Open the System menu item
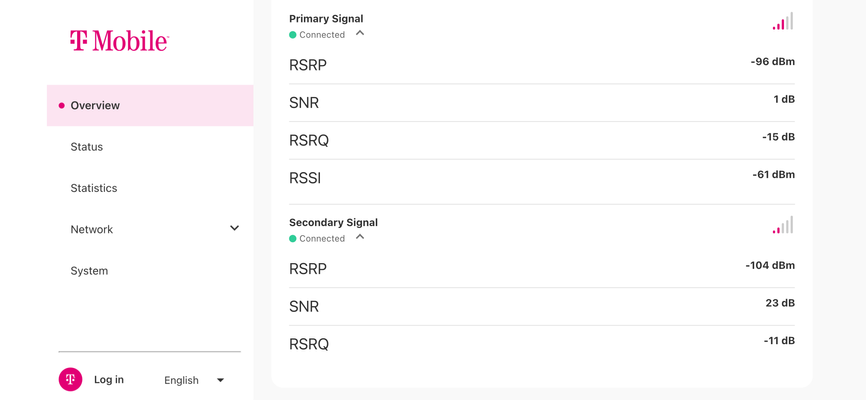The height and width of the screenshot is (400, 866). click(89, 271)
